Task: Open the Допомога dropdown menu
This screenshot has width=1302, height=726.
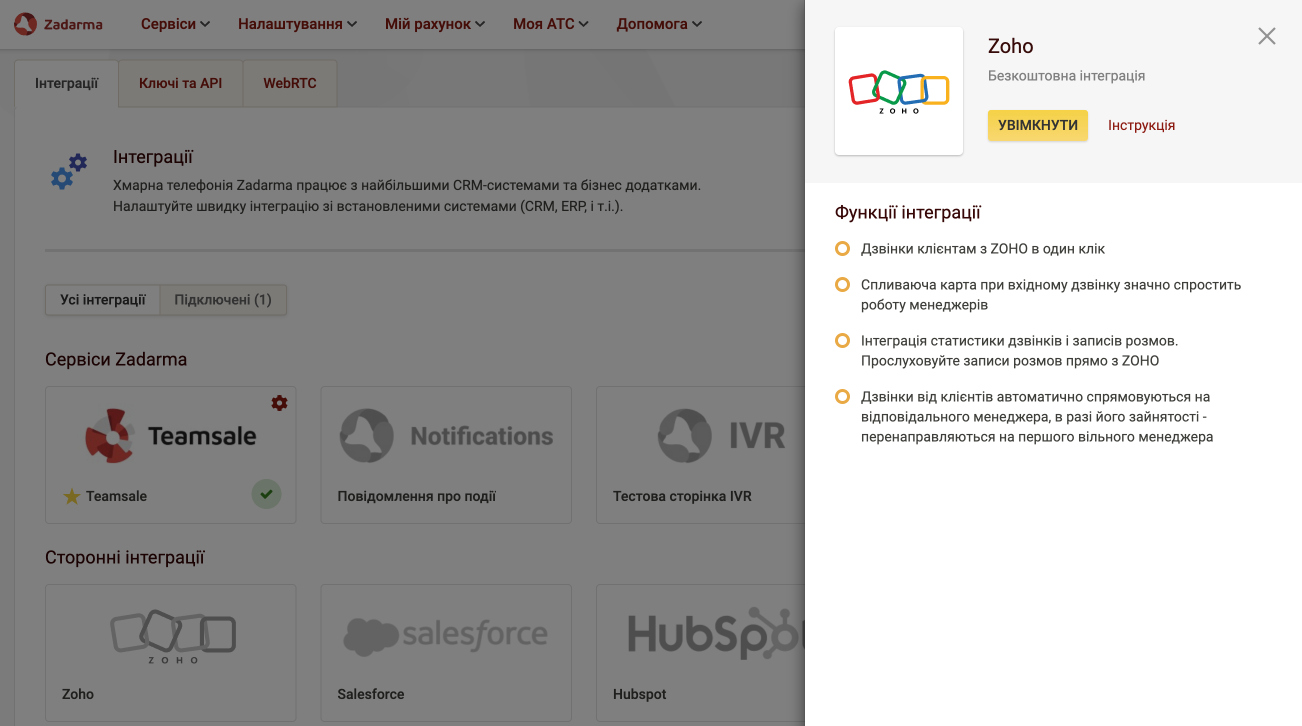Action: (659, 24)
